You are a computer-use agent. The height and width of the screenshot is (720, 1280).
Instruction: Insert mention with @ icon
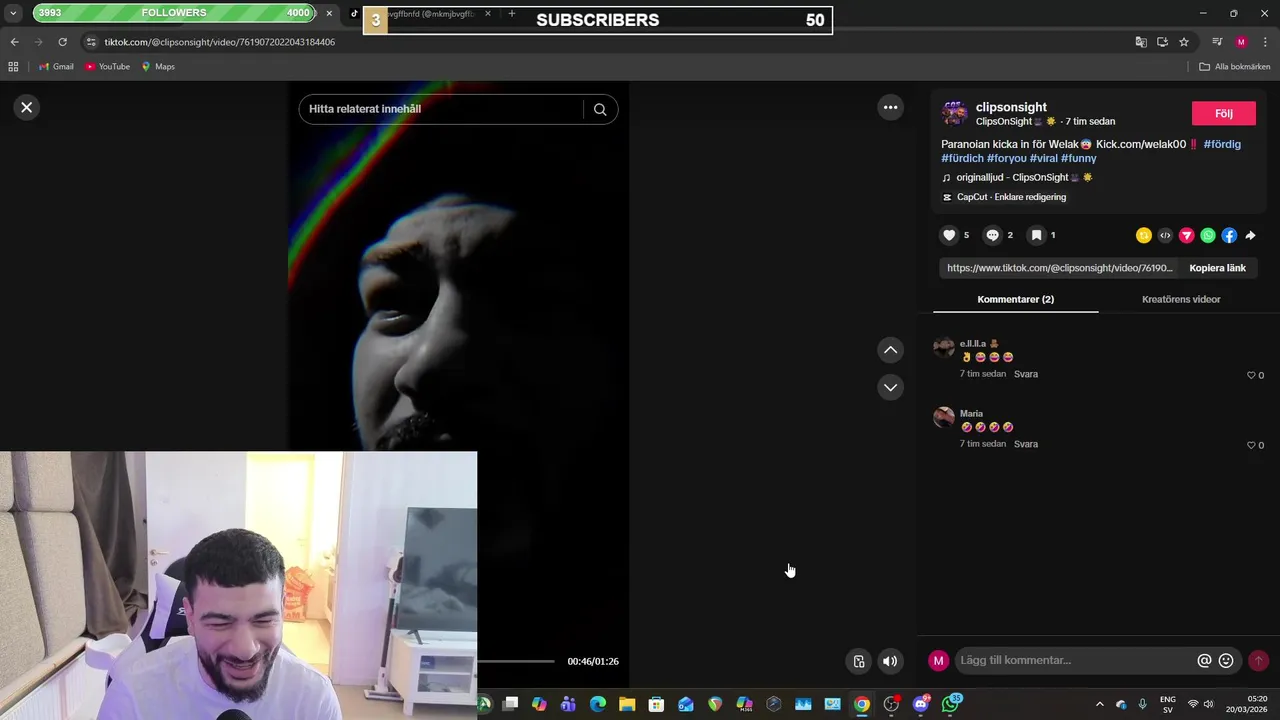click(x=1204, y=660)
